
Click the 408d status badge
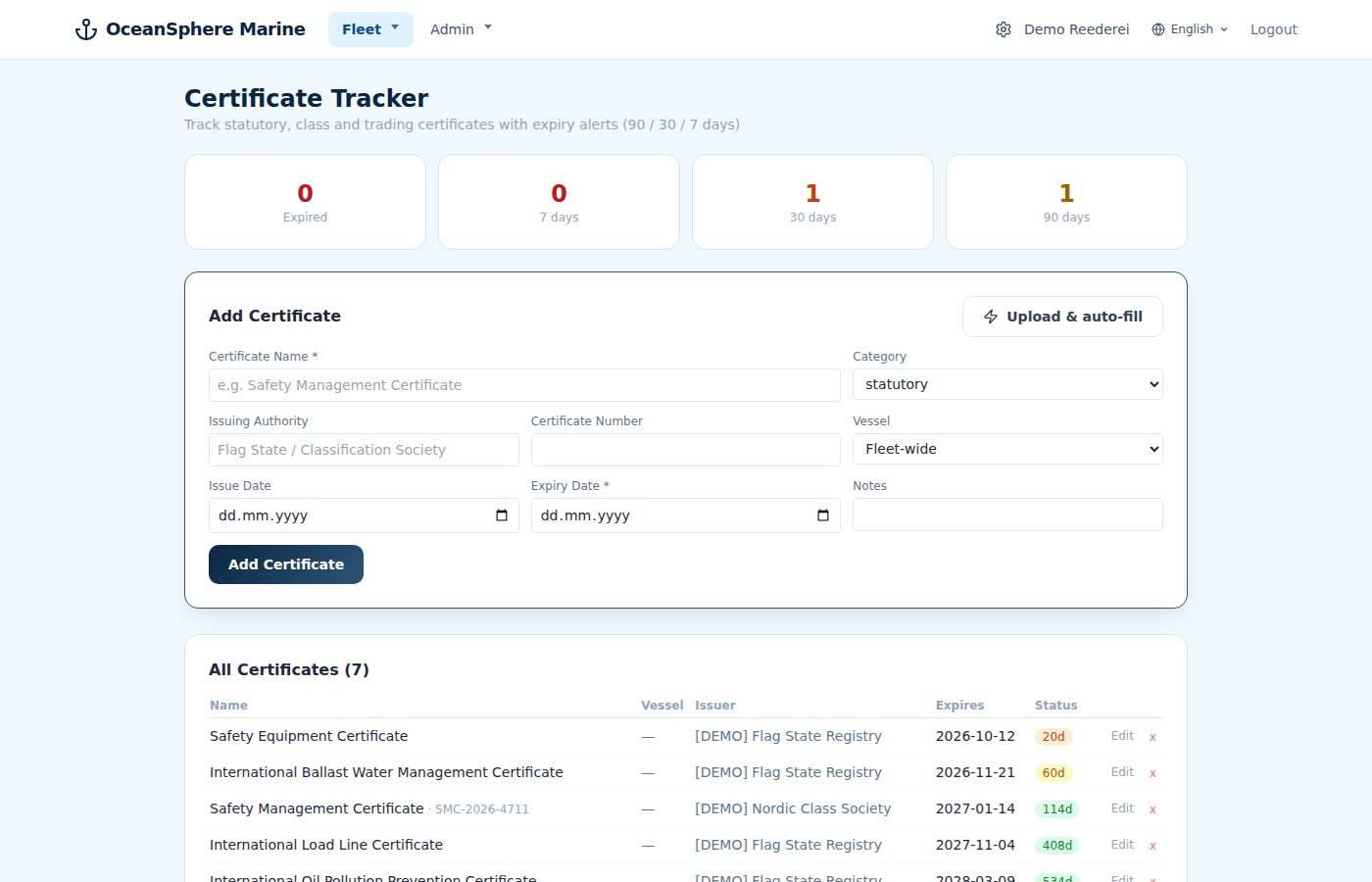click(1057, 846)
